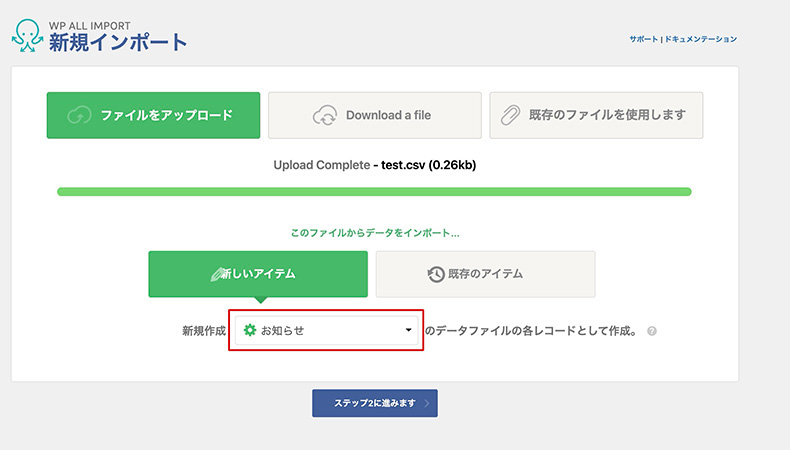Click the のデータファイルの各レコードとして作成 text
Screen dimensions: 790x450
pos(532,331)
